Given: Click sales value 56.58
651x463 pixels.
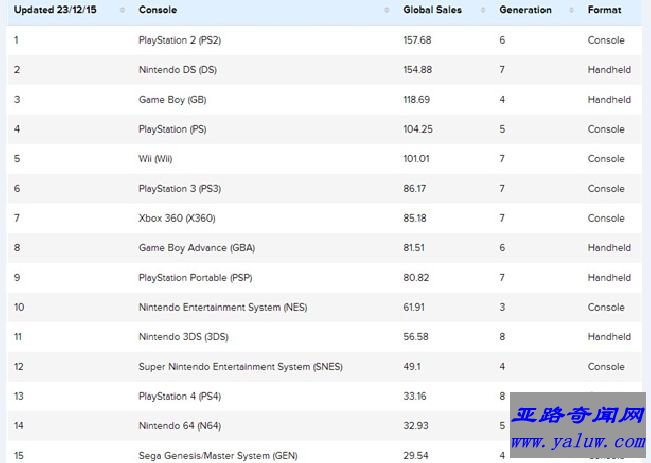Looking at the screenshot, I should point(416,337).
